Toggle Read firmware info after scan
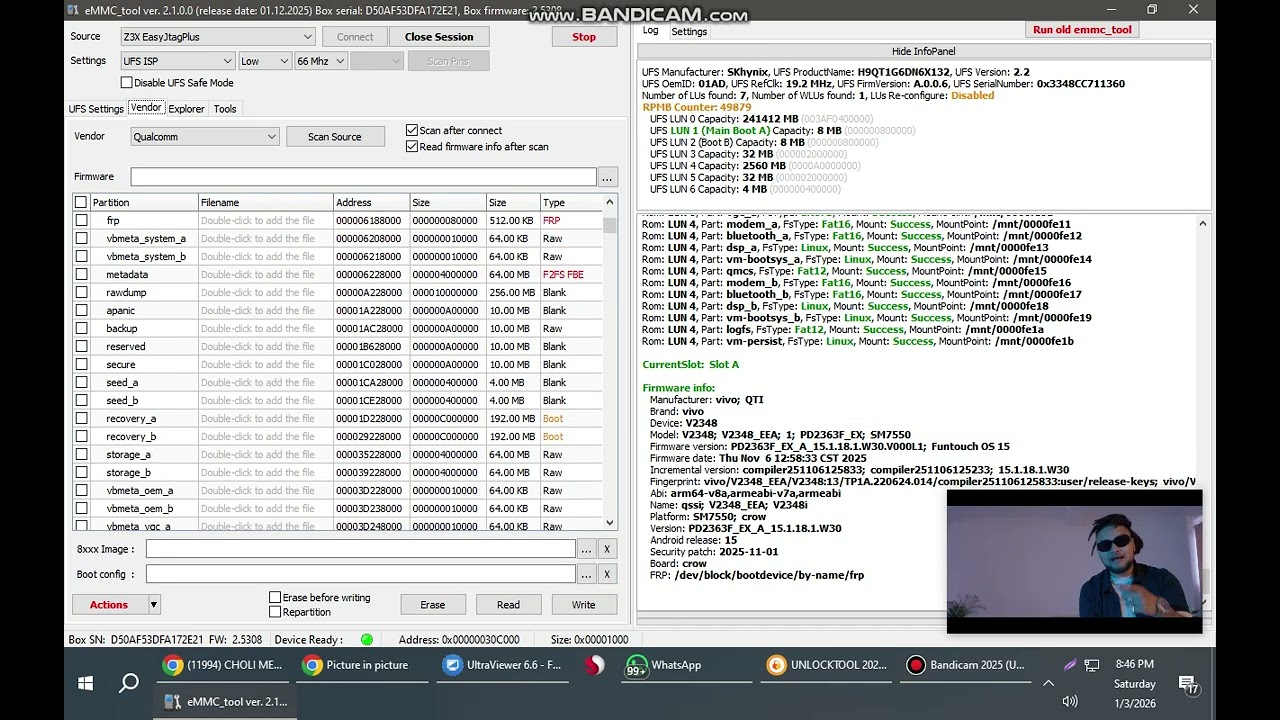 pos(412,146)
